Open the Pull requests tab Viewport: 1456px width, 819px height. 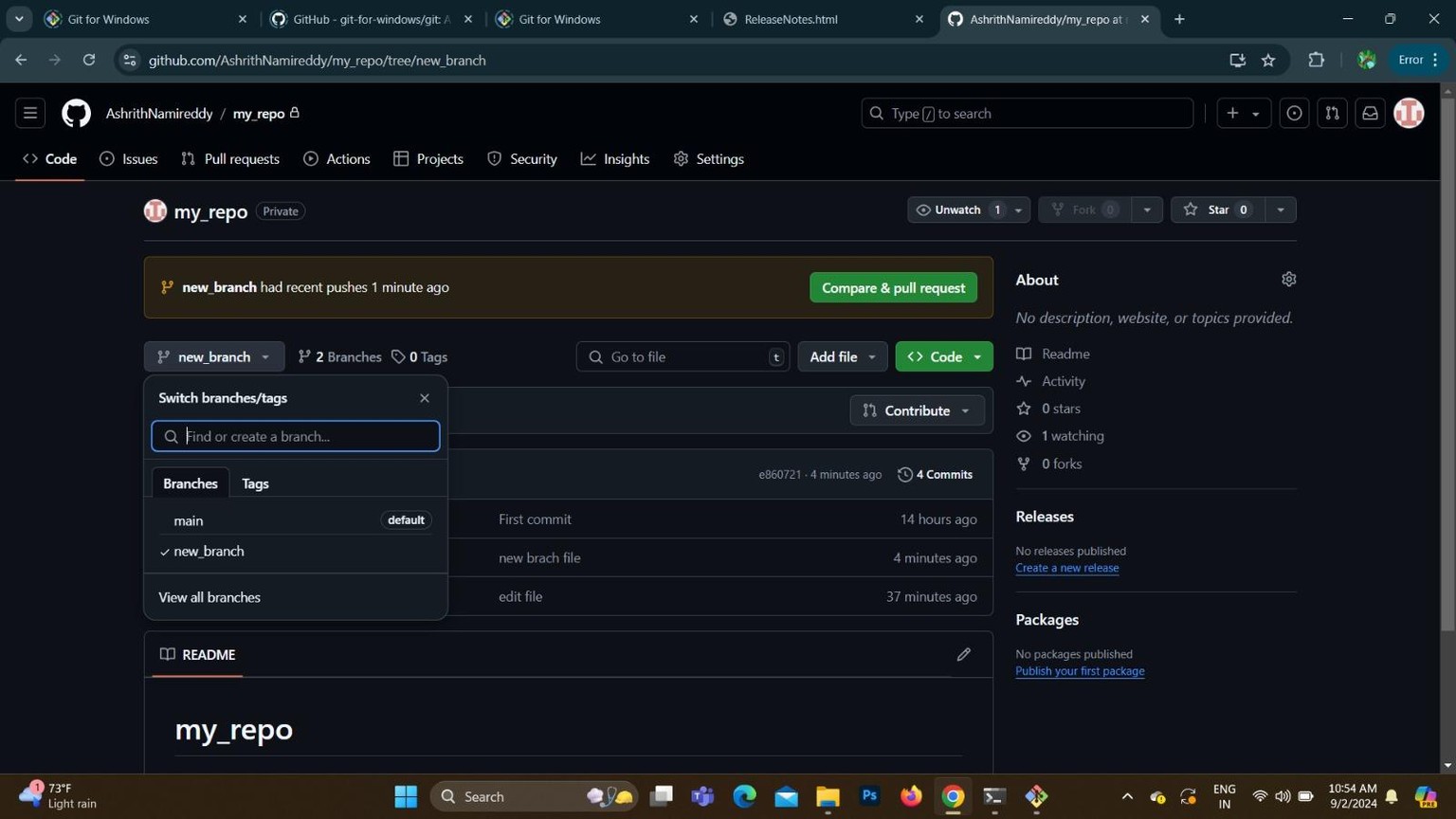(230, 158)
